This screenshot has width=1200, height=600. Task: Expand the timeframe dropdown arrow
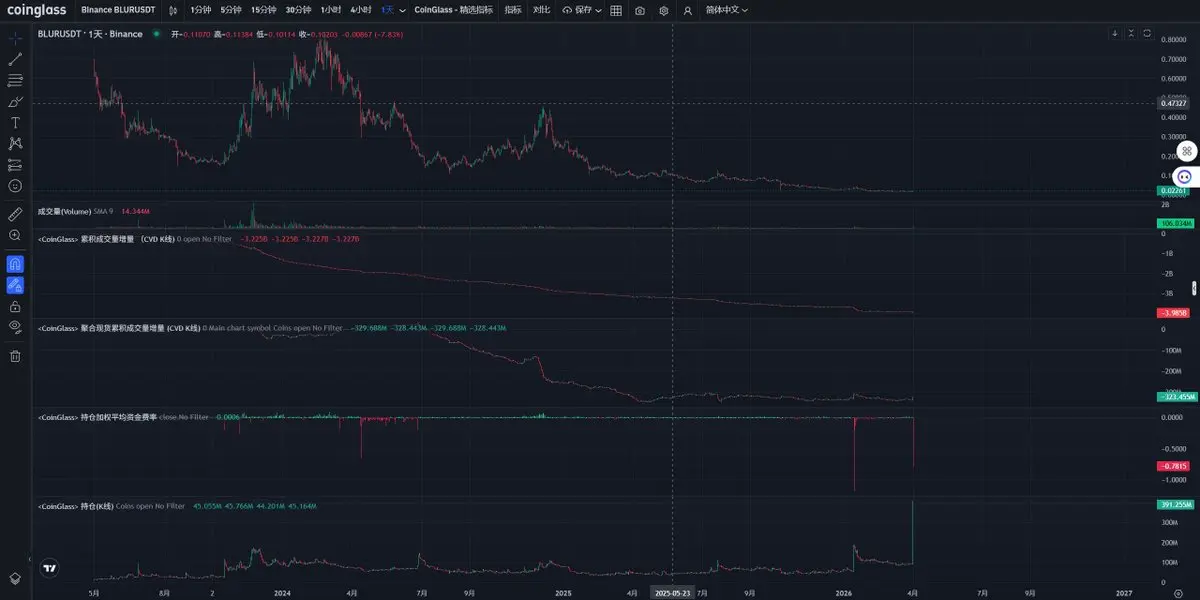tap(402, 10)
